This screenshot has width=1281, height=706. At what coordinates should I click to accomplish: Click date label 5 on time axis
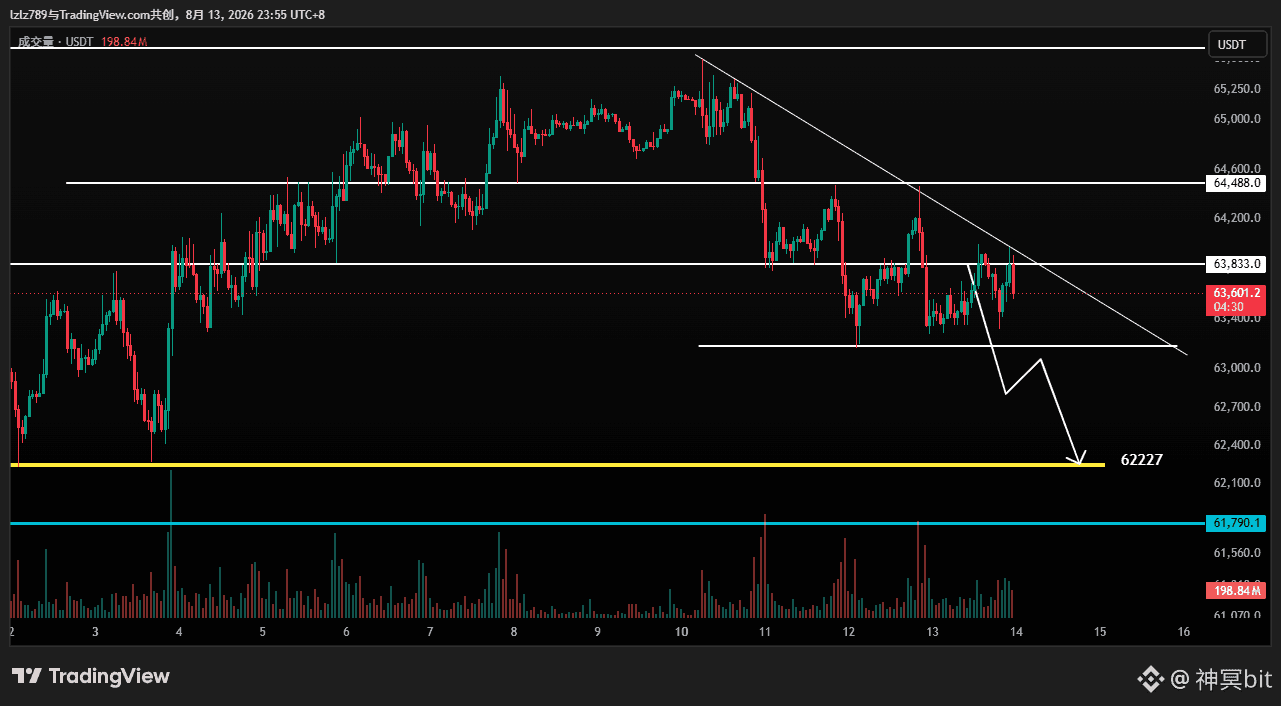tap(262, 632)
